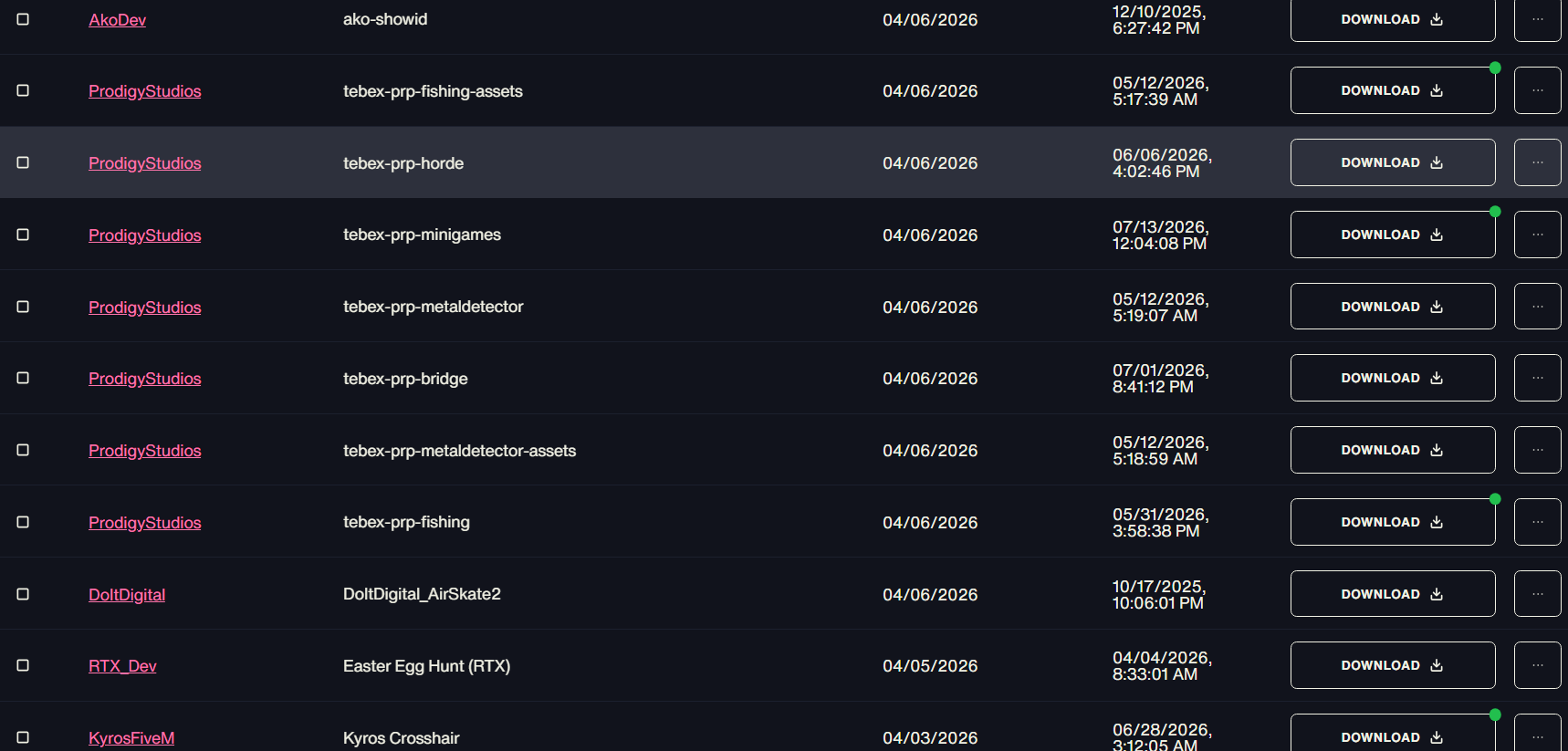
Task: Open more options for tebex-prp-metaldetector-assets
Action: click(x=1538, y=450)
